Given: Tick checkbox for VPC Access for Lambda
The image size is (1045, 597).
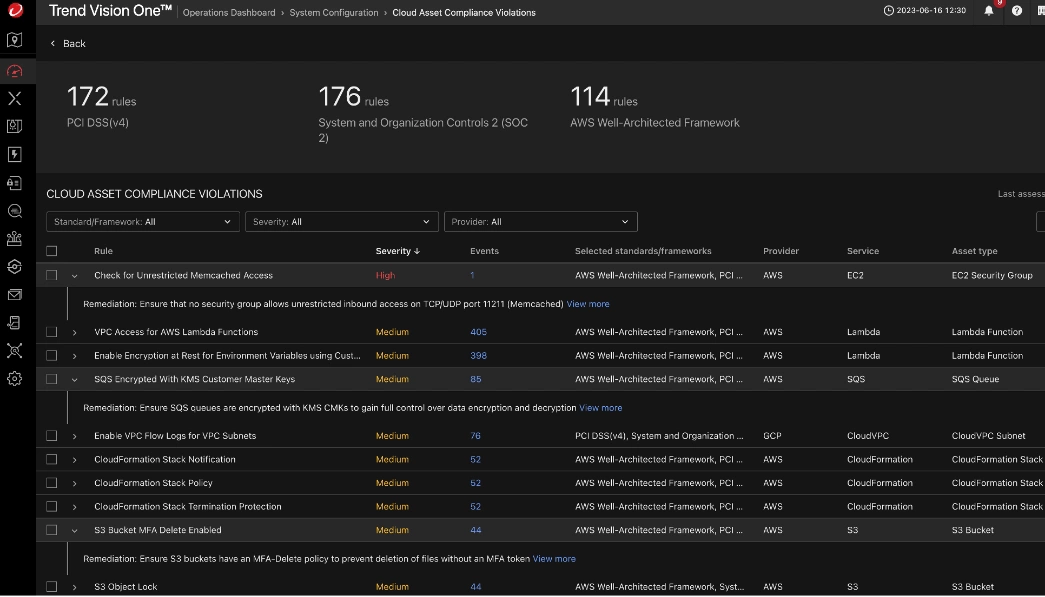Looking at the screenshot, I should (51, 332).
